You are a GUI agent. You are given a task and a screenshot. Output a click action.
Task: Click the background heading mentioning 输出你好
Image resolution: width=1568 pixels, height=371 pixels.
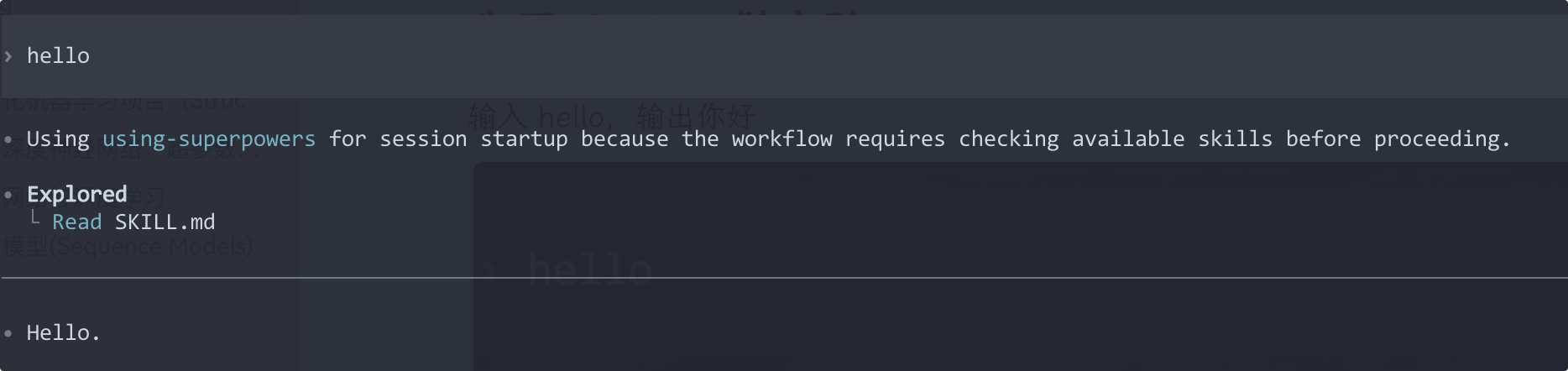pos(611,115)
